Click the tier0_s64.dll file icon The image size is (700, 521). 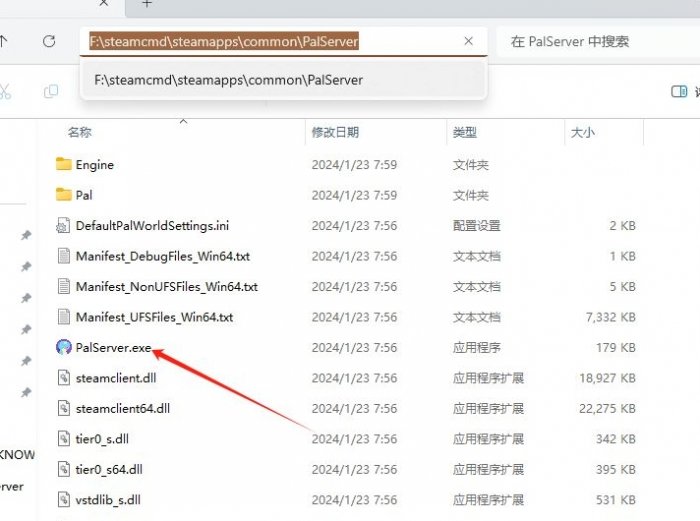[64, 469]
